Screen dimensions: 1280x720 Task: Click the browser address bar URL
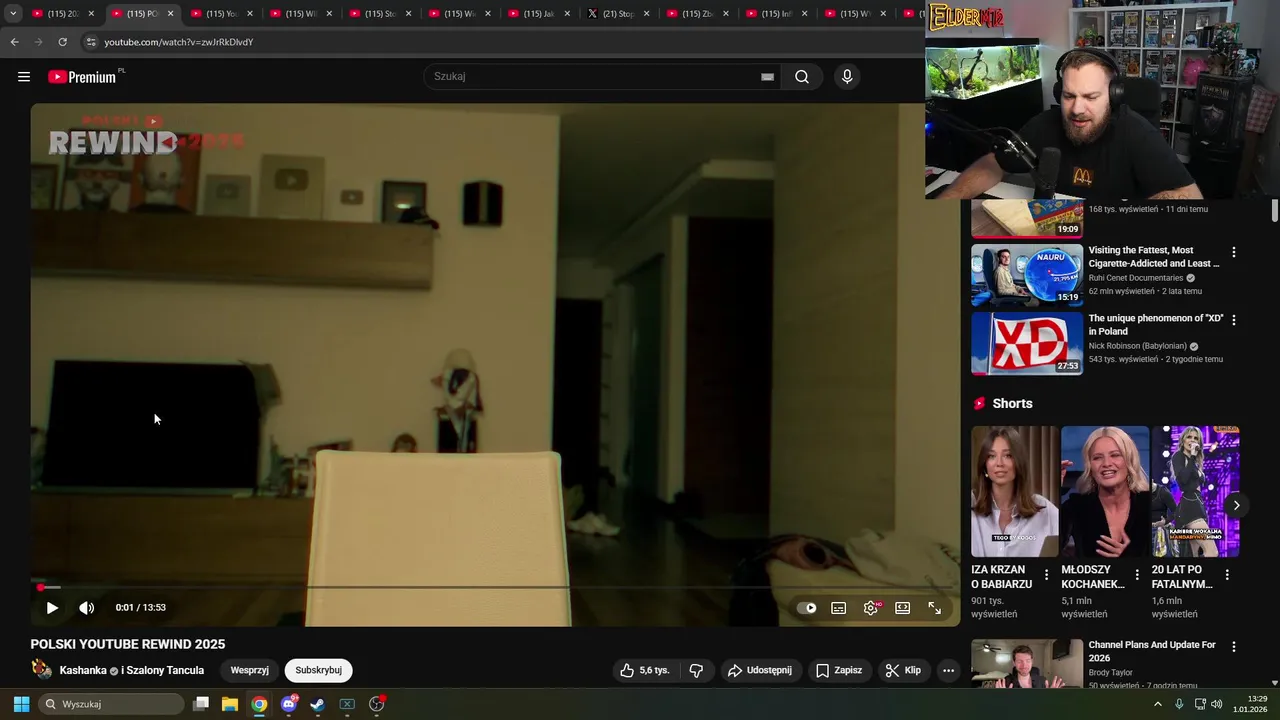pos(179,42)
